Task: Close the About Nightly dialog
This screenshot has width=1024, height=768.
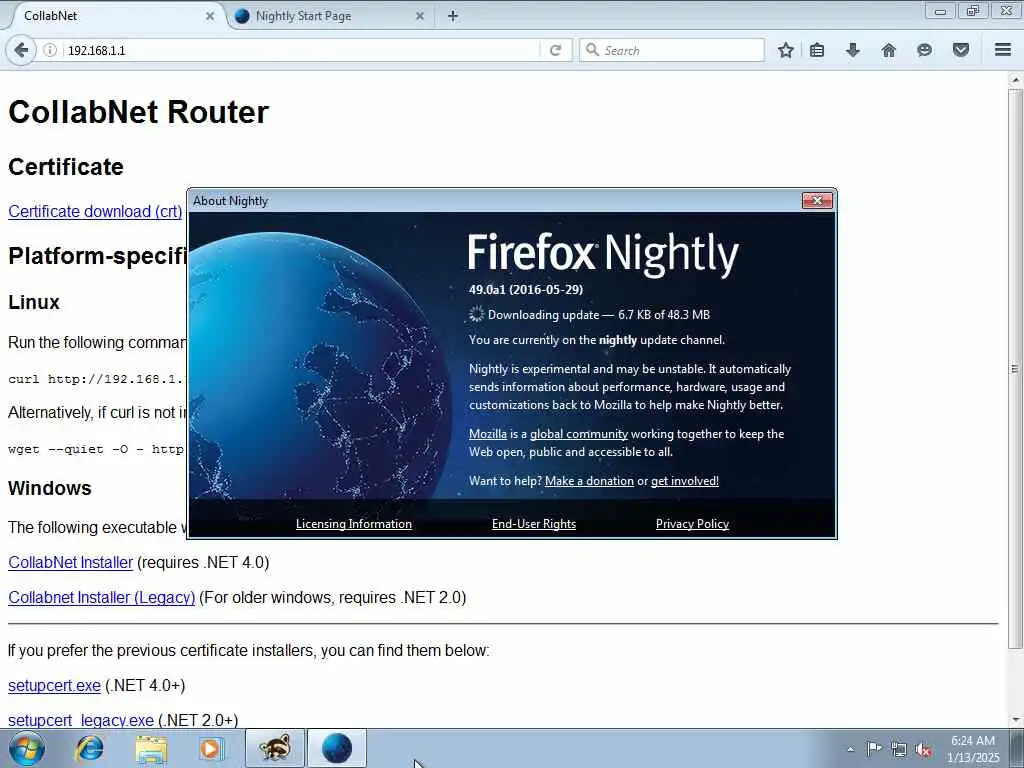Action: pyautogui.click(x=817, y=200)
